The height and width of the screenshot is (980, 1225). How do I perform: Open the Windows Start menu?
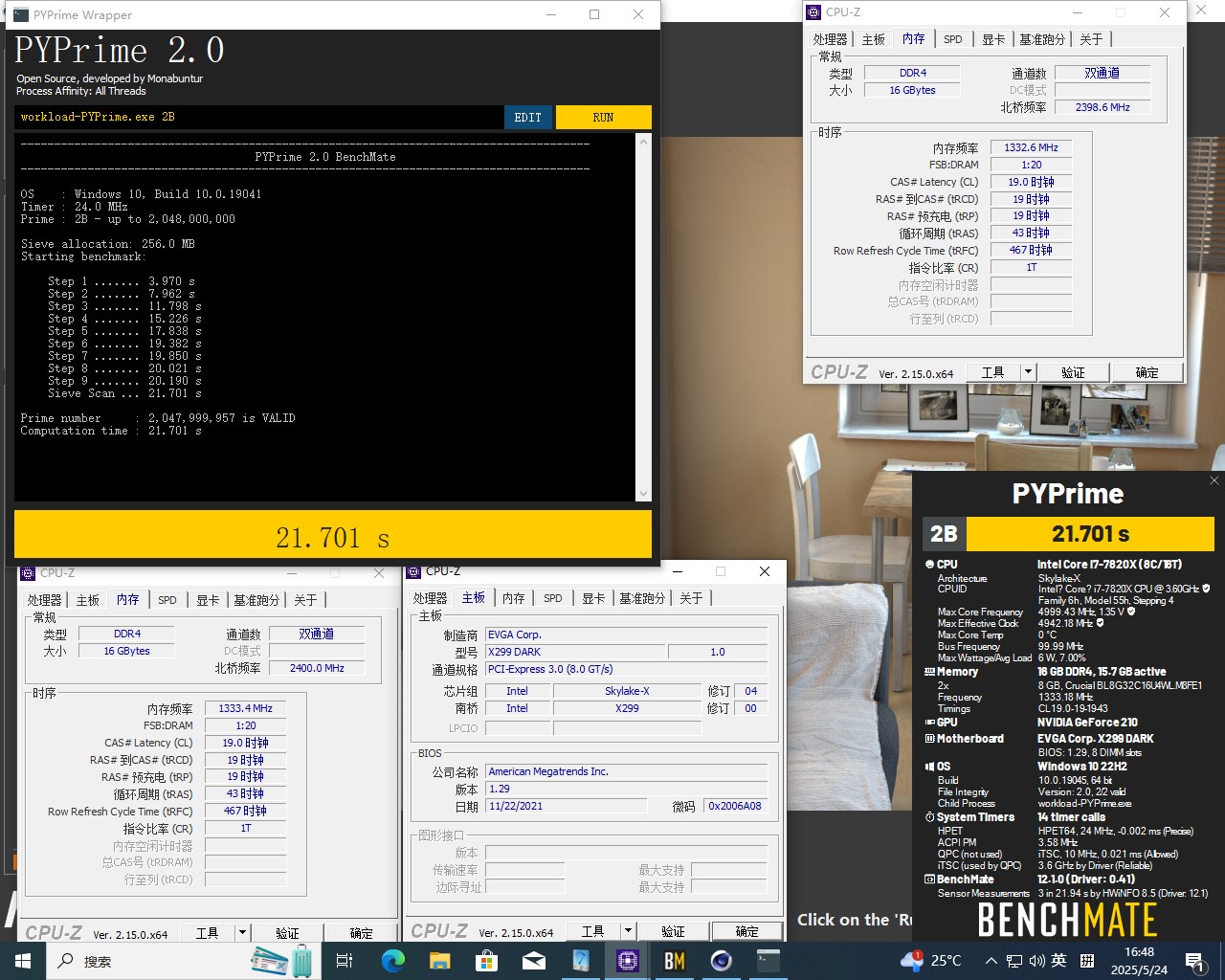tap(23, 961)
